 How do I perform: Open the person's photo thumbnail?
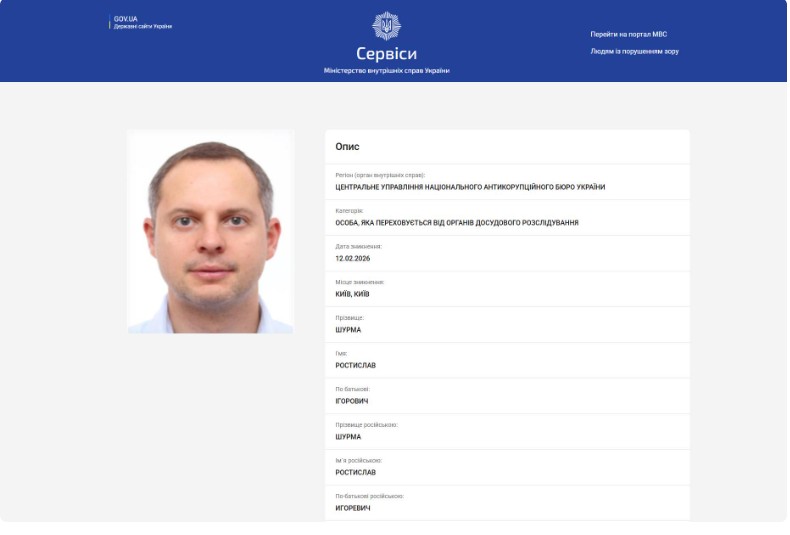(x=210, y=232)
